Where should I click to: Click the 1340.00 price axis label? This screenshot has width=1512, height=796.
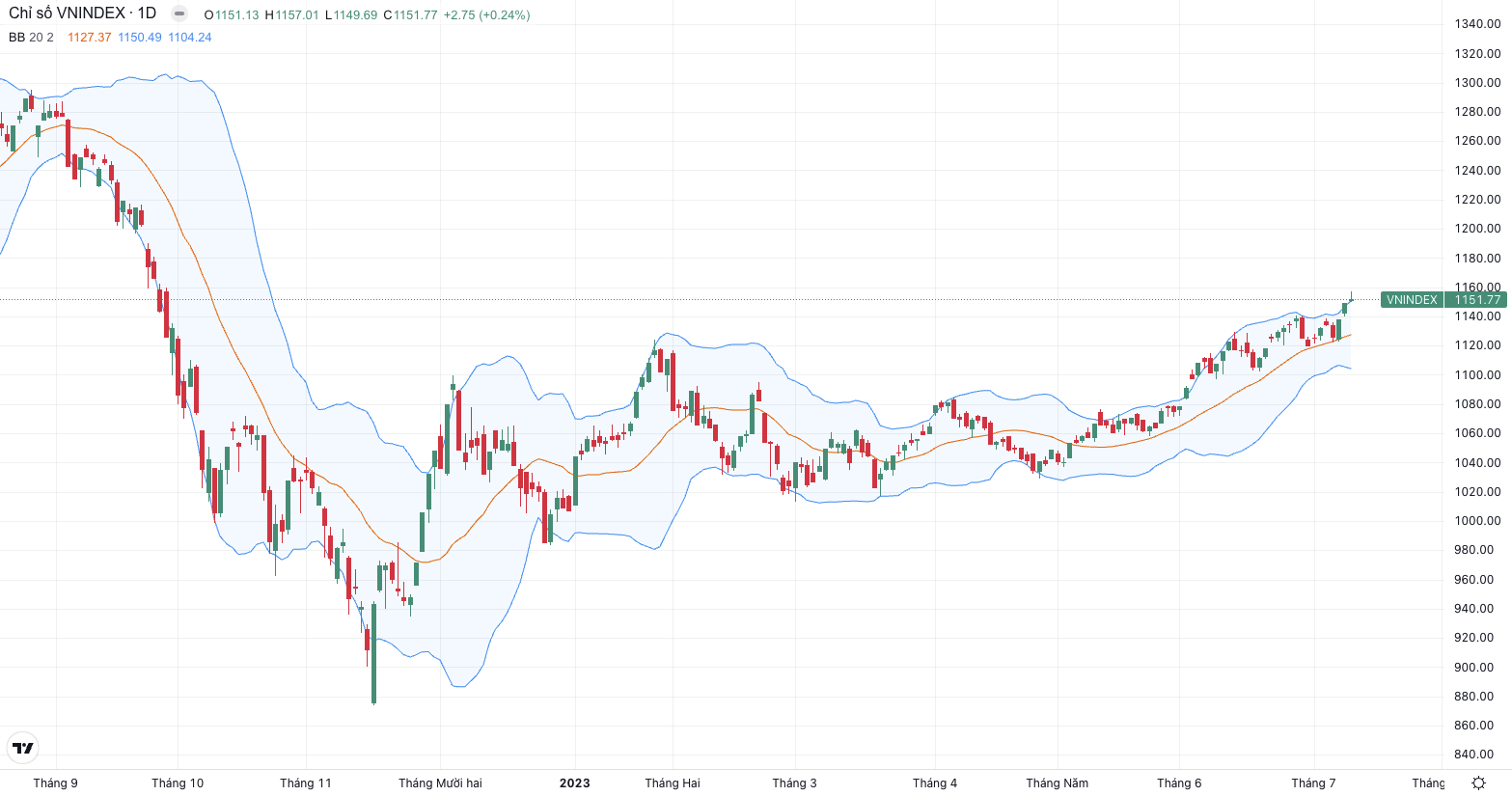1477,24
